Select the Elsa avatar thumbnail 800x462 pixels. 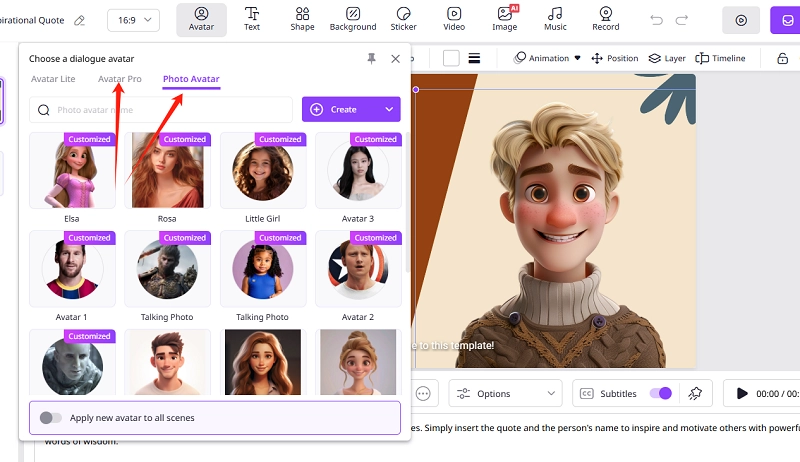[x=72, y=172]
